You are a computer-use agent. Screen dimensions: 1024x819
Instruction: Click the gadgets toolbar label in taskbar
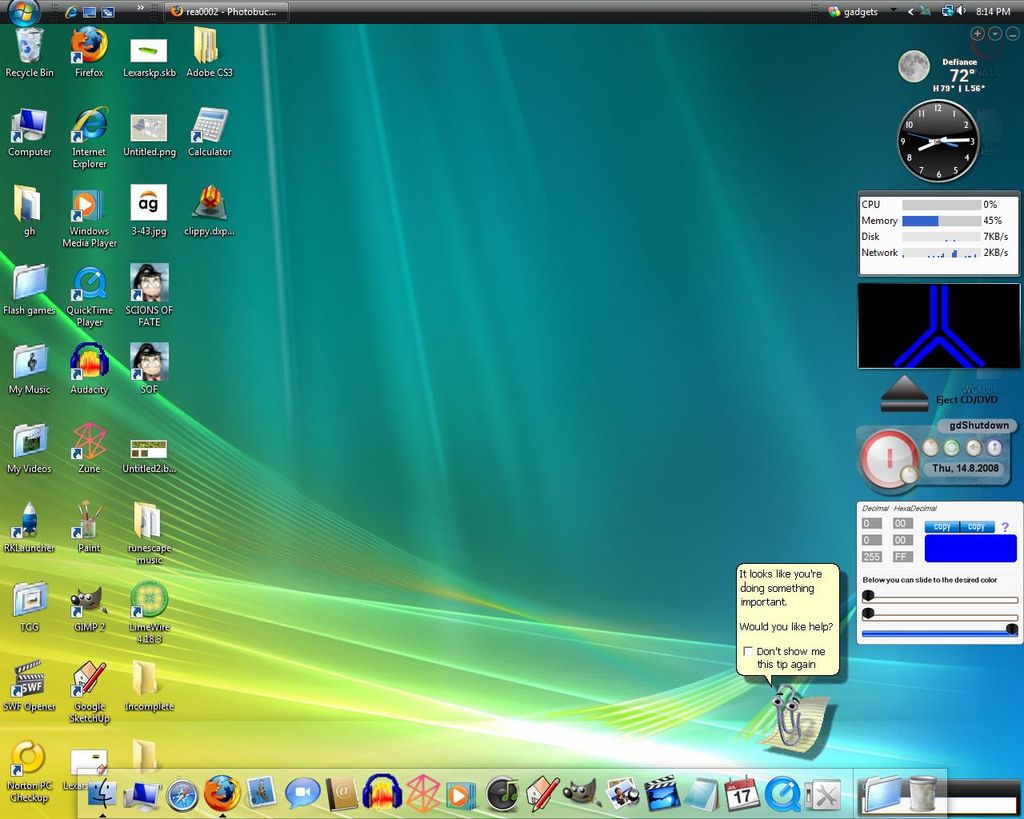tap(860, 12)
